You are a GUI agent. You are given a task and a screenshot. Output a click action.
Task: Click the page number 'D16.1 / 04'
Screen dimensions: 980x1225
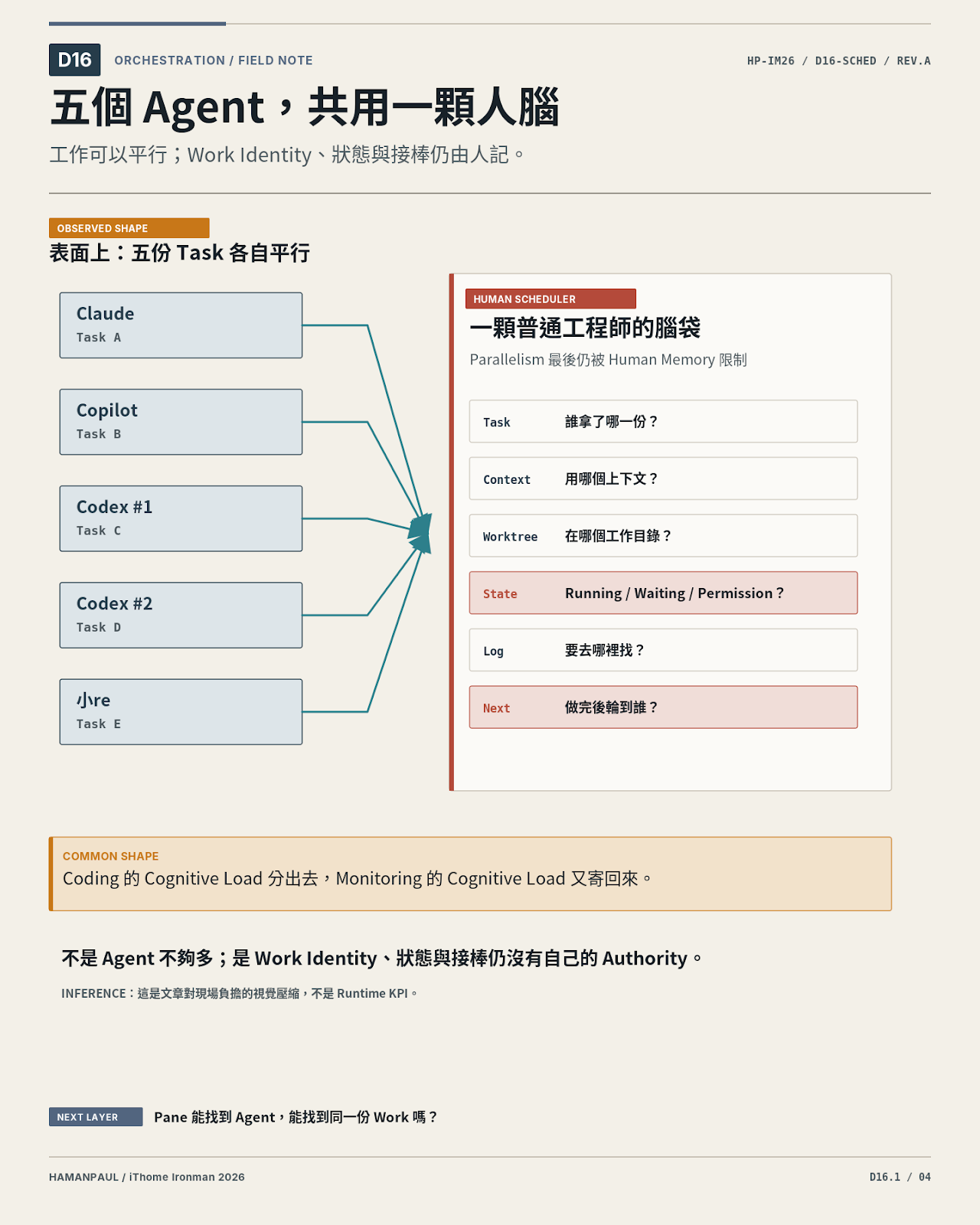tap(900, 1177)
